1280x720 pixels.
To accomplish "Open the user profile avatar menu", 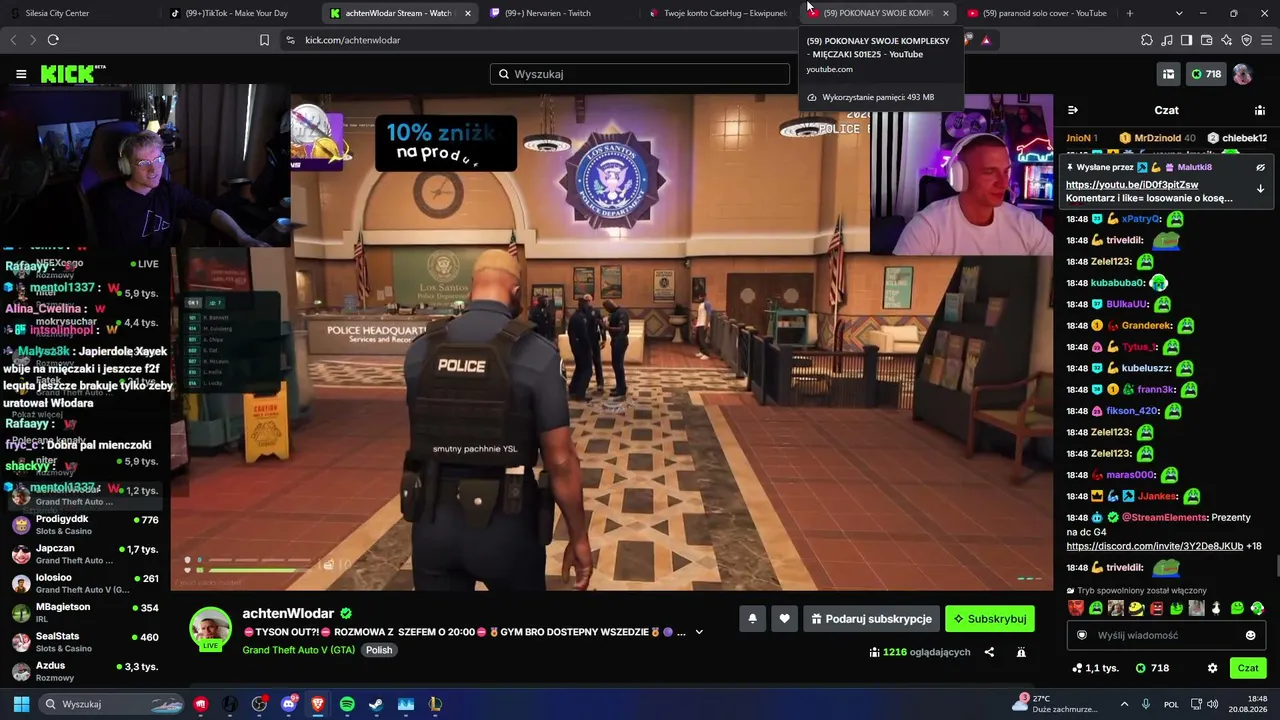I will tap(1242, 74).
